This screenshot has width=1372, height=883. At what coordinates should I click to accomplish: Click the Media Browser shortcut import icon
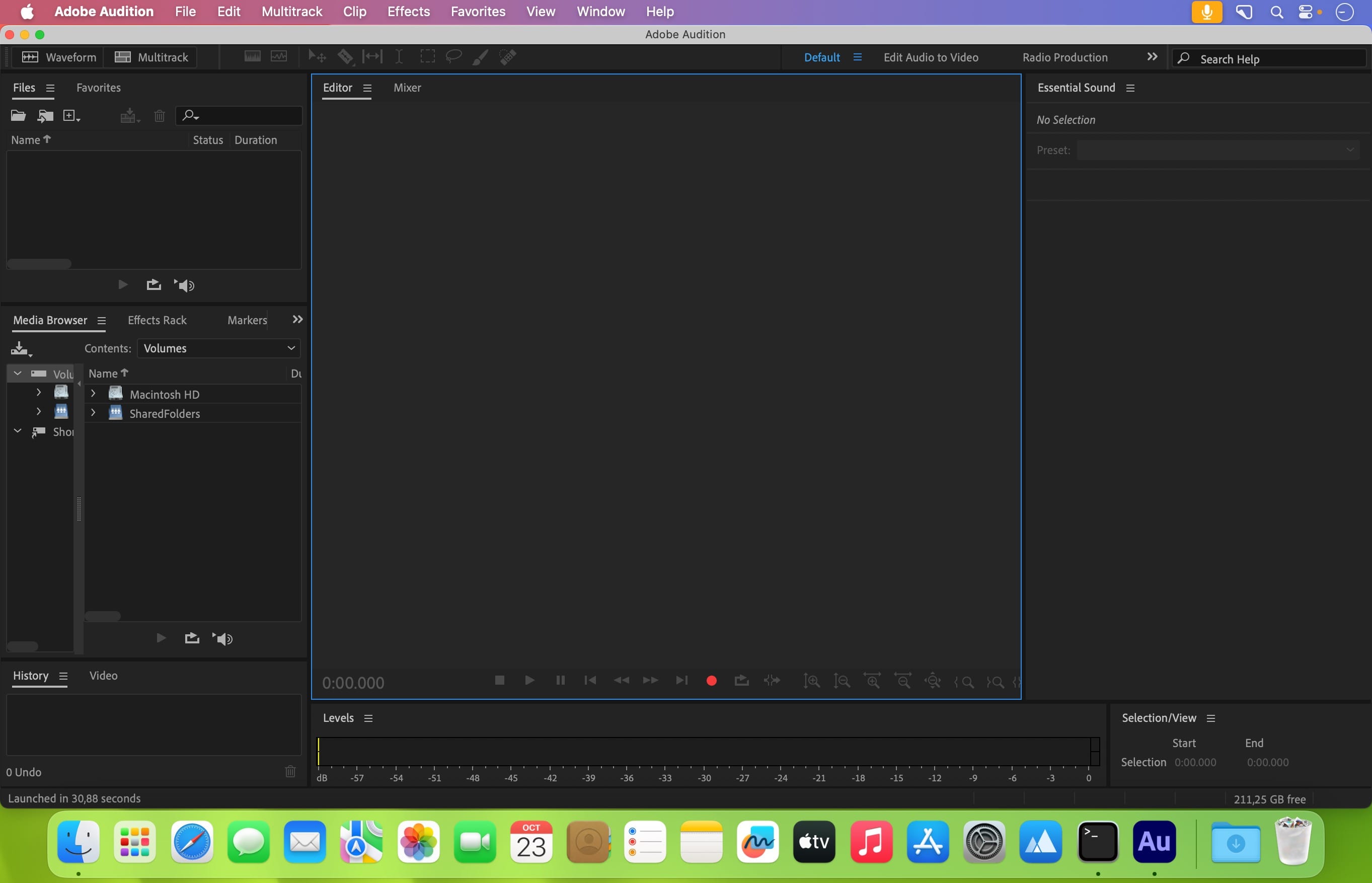21,348
